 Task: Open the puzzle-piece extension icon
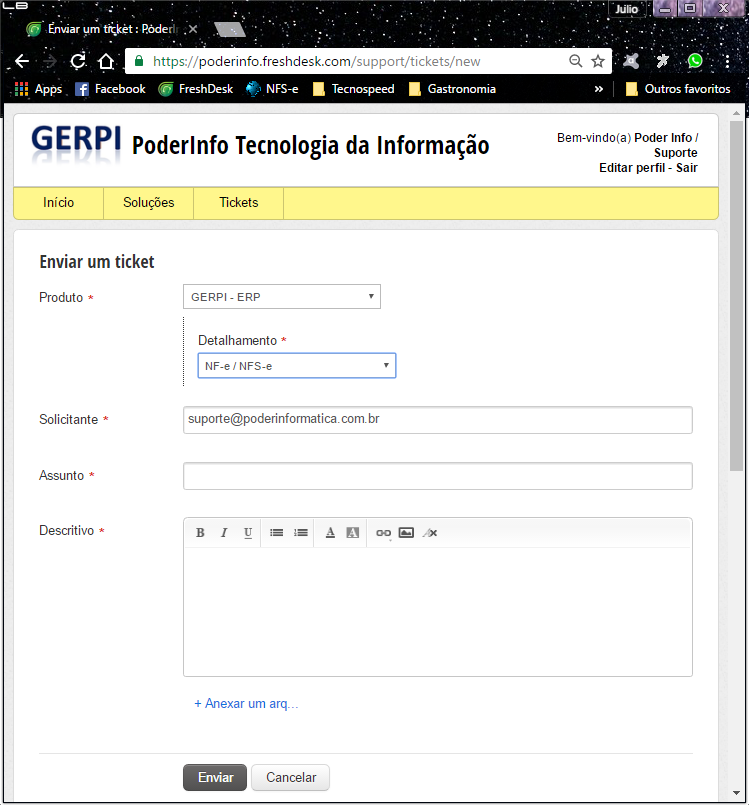click(x=663, y=61)
